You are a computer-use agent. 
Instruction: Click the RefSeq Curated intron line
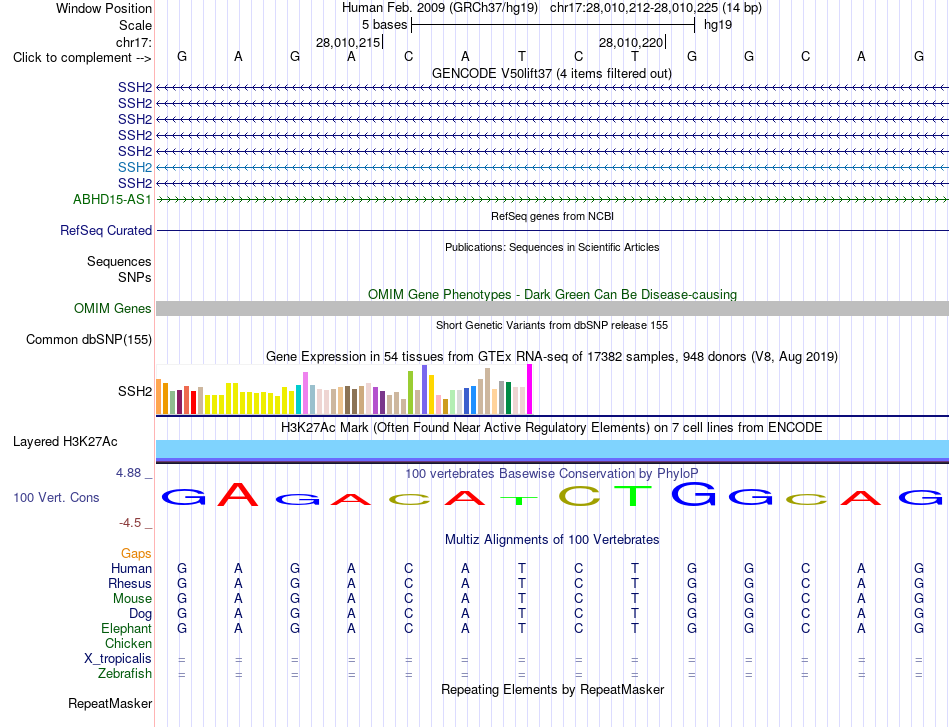(552, 230)
